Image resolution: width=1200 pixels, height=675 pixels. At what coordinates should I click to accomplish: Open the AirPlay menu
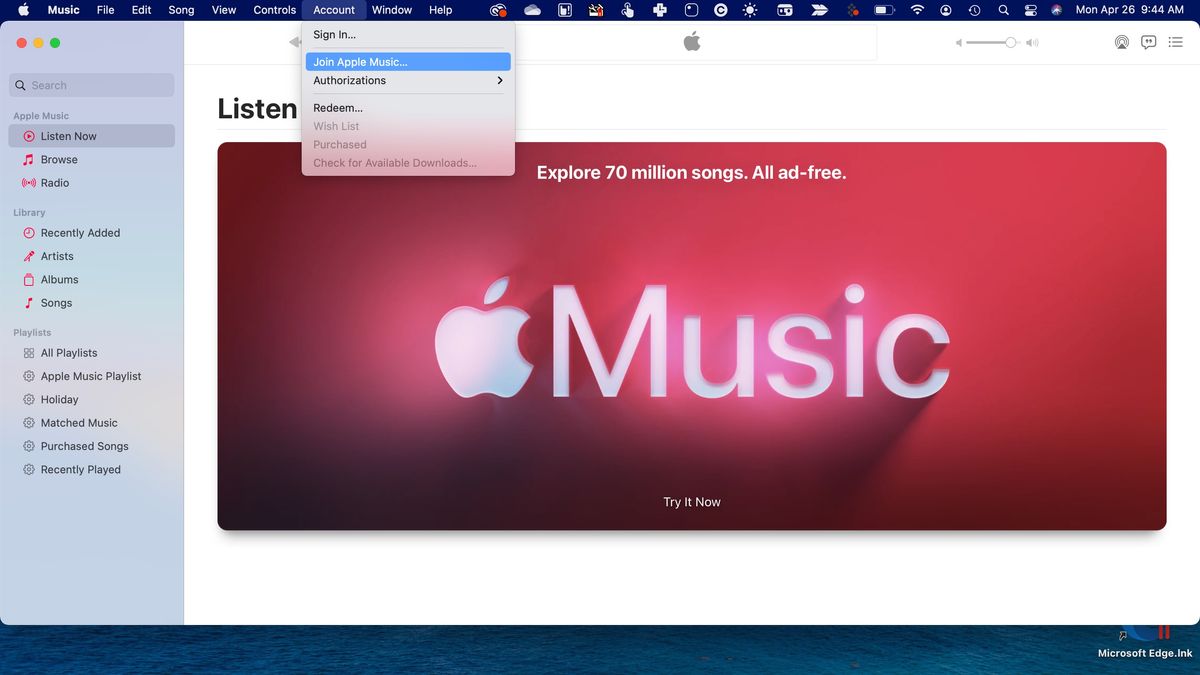(1121, 42)
